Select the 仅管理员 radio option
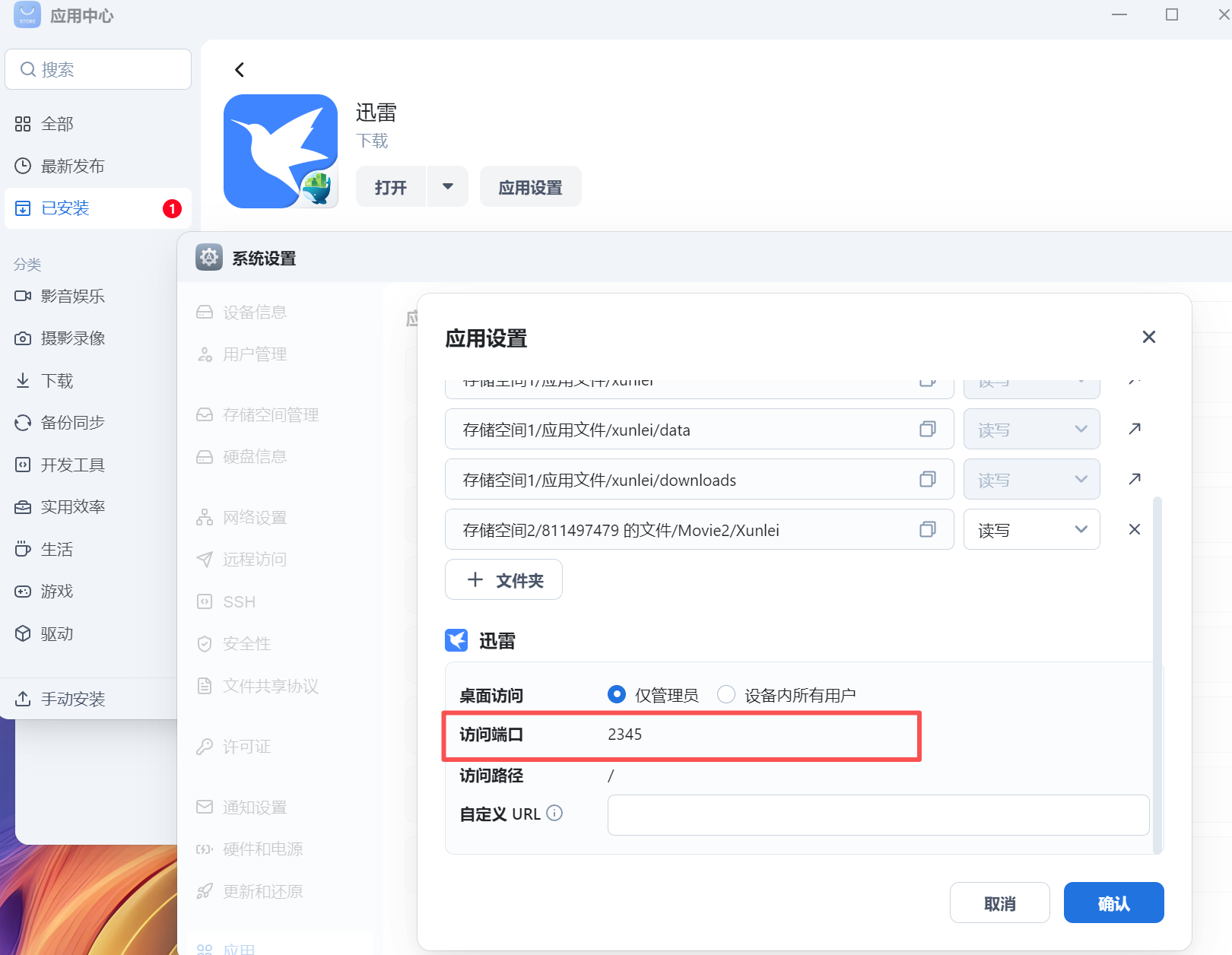Viewport: 1232px width, 955px height. (x=617, y=694)
